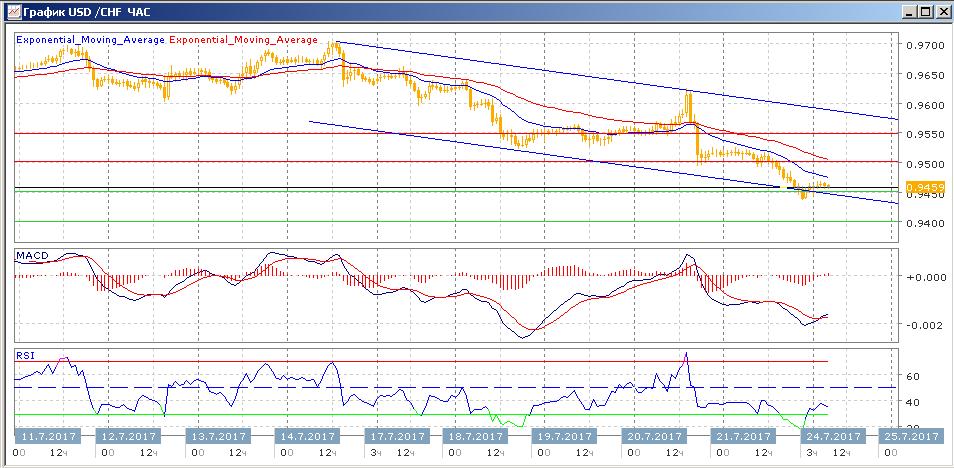This screenshot has width=954, height=468.
Task: Select the 12.7.2017 date marker
Action: pyautogui.click(x=133, y=436)
